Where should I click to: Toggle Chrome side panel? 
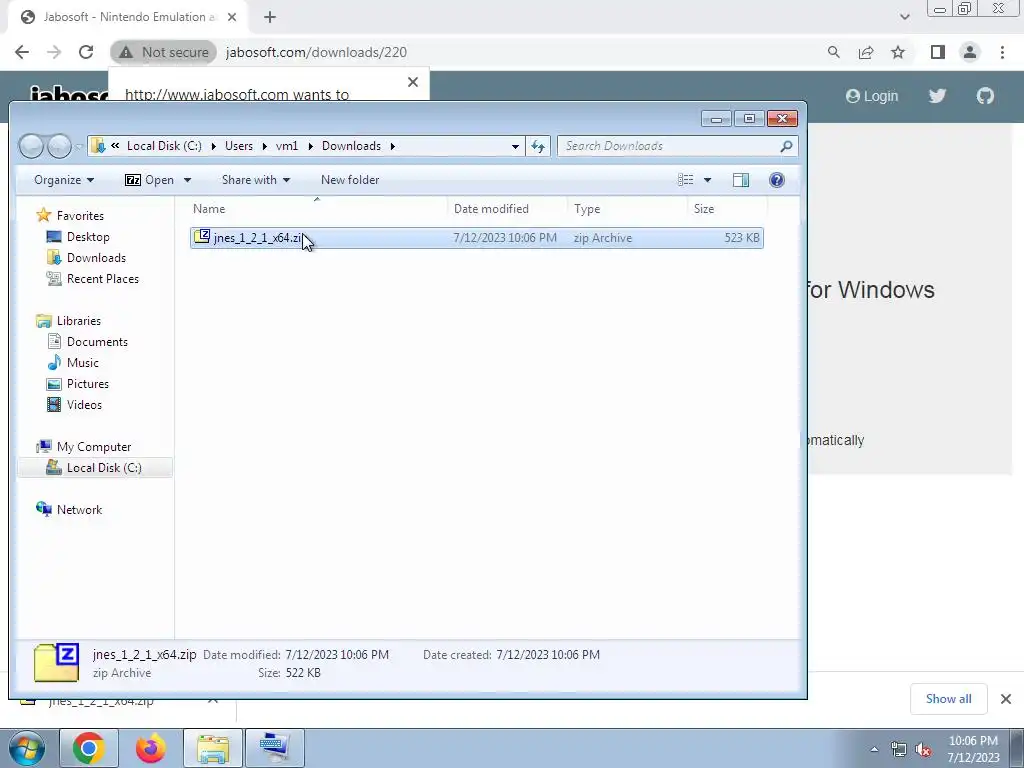[938, 52]
